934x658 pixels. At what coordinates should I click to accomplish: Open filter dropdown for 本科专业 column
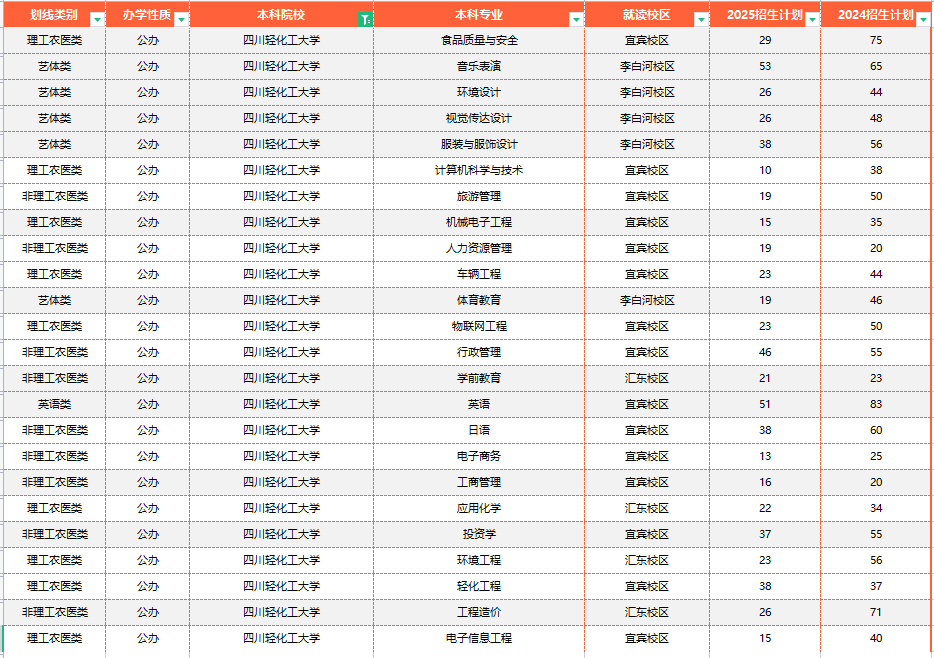point(575,20)
